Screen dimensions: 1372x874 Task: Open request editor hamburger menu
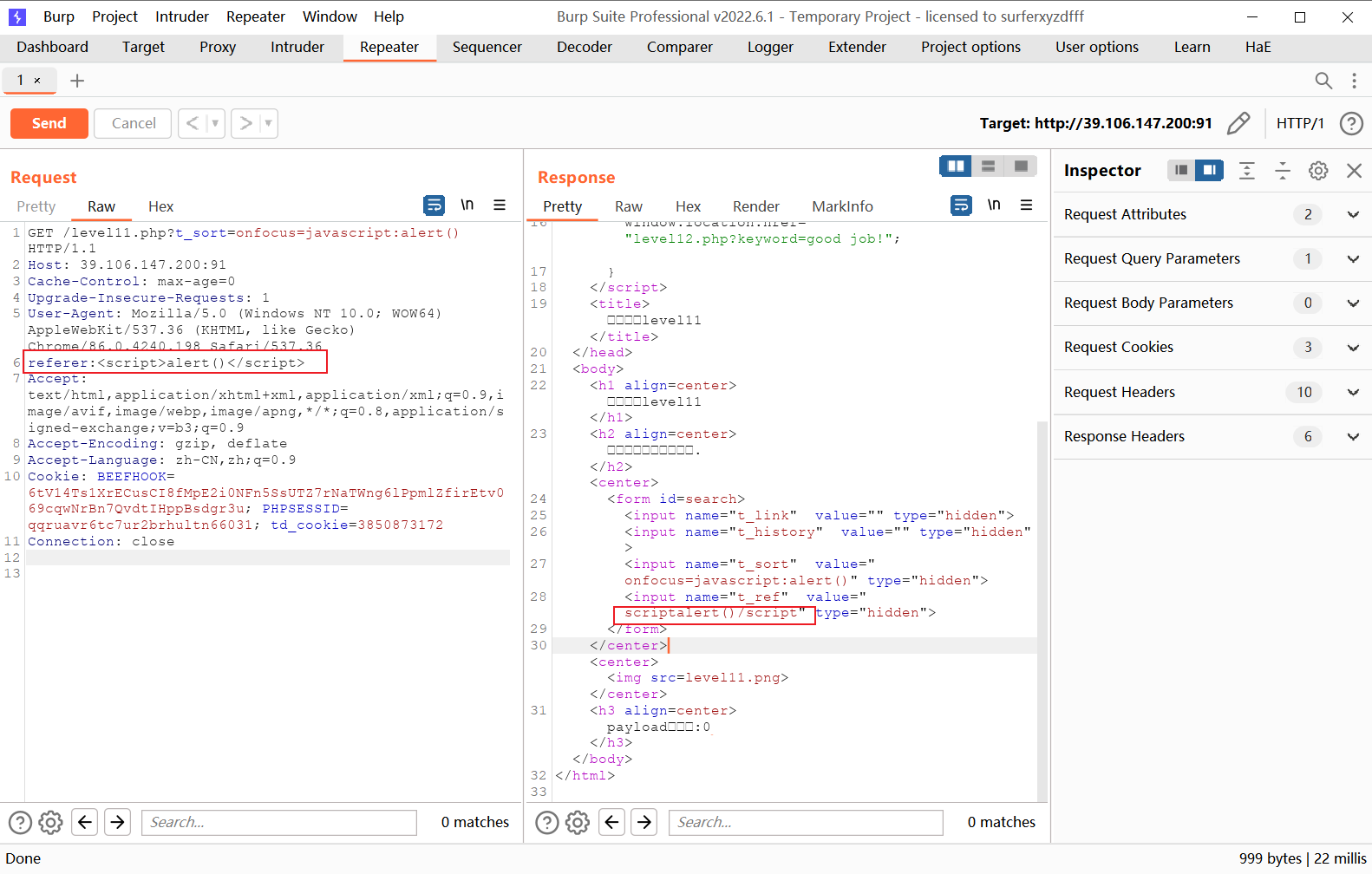[500, 205]
